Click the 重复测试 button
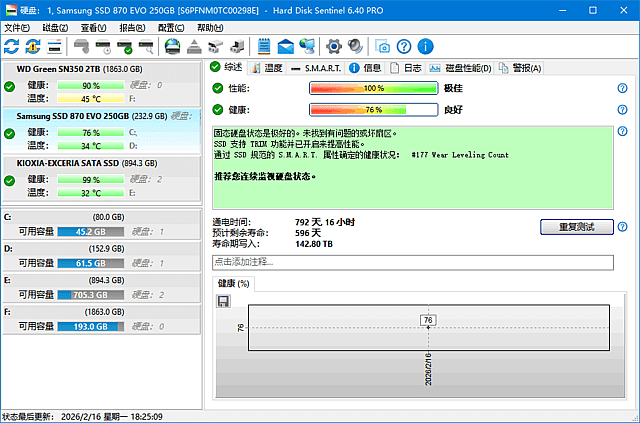Image resolution: width=640 pixels, height=423 pixels. click(575, 227)
